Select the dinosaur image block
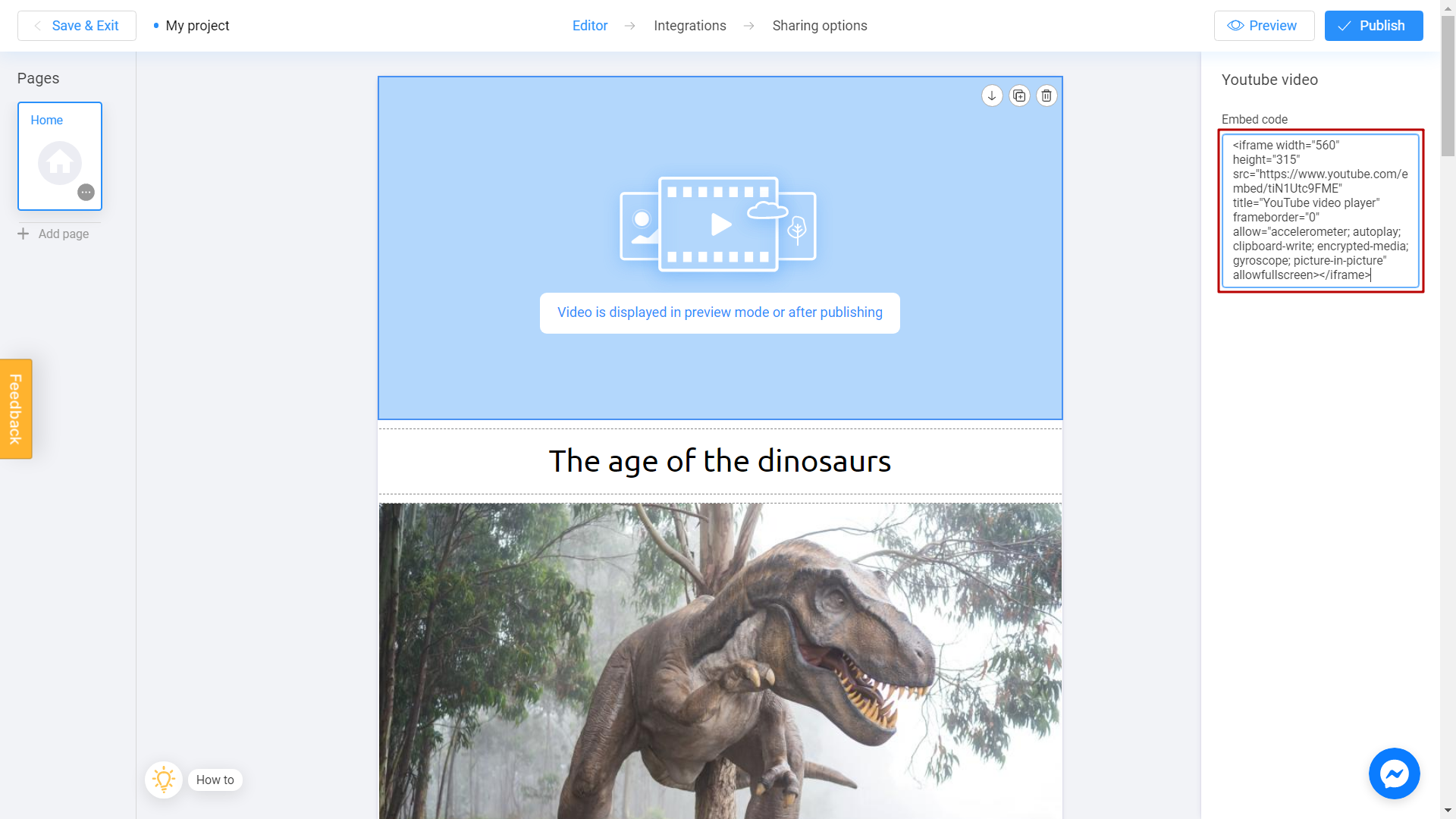The width and height of the screenshot is (1456, 819). point(720,660)
